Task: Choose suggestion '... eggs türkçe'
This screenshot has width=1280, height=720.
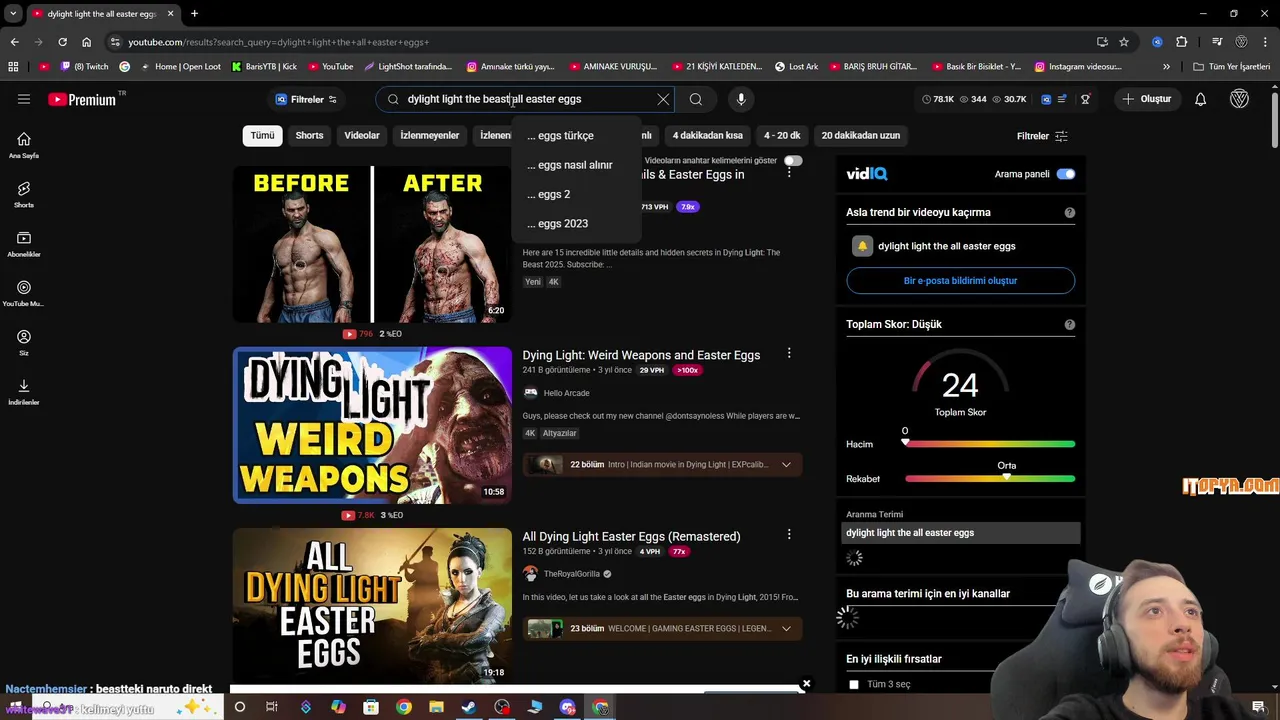Action: coord(576,136)
